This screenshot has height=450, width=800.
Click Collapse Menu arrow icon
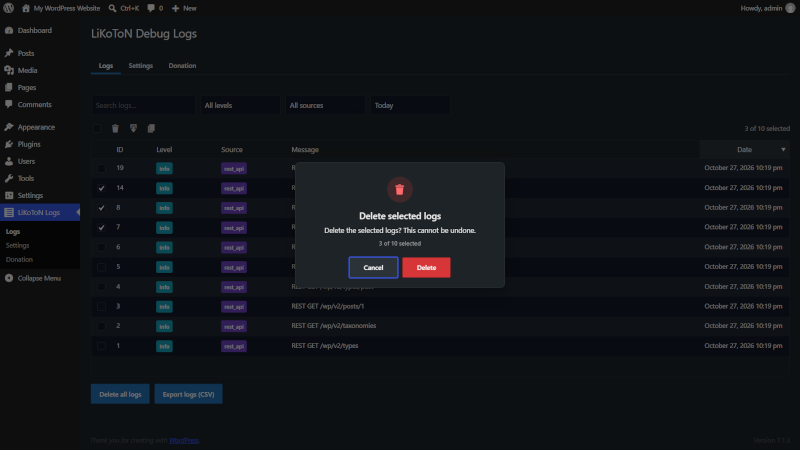click(9, 278)
